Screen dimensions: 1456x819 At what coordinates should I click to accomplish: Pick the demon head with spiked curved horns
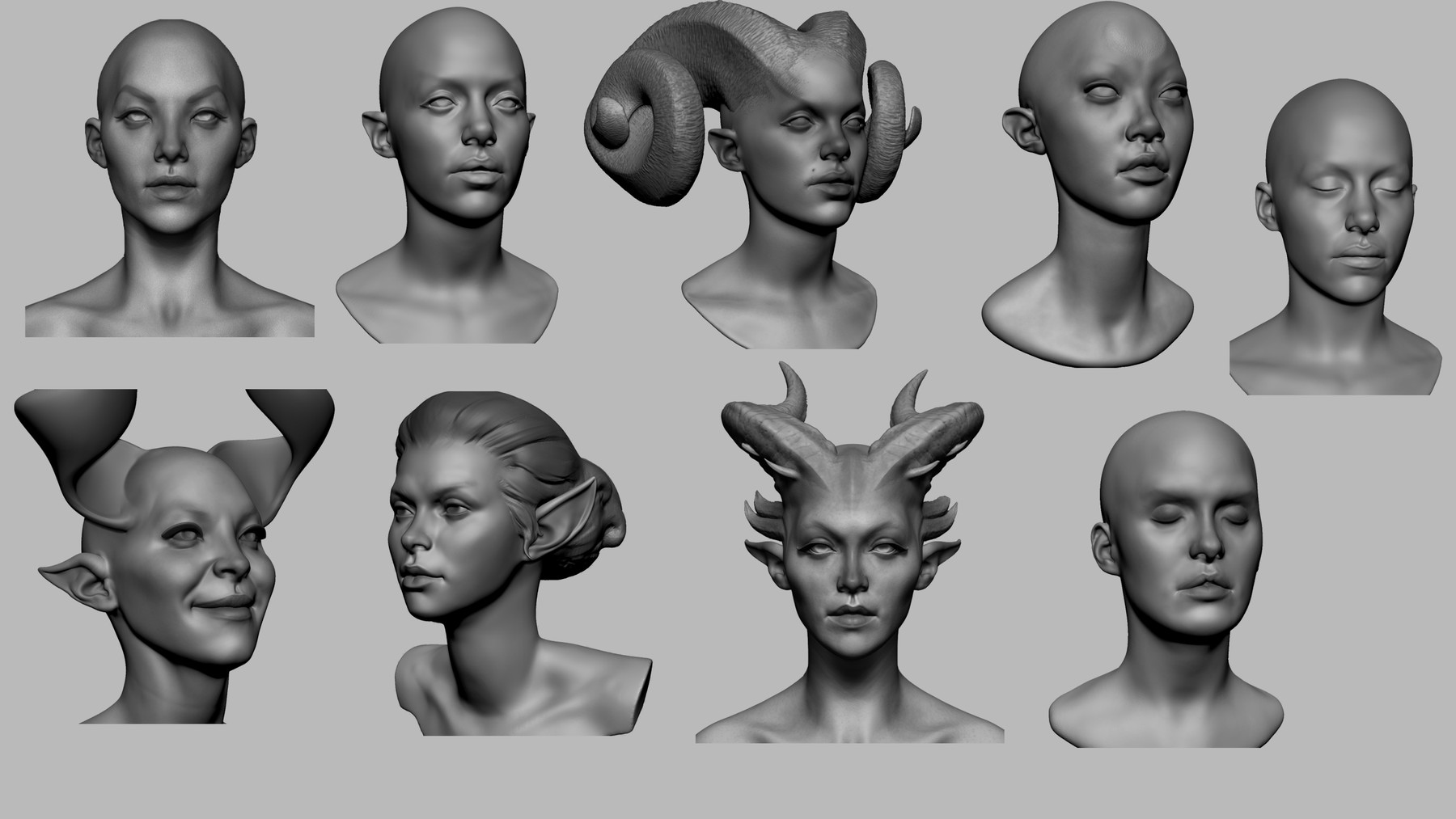[x=849, y=554]
